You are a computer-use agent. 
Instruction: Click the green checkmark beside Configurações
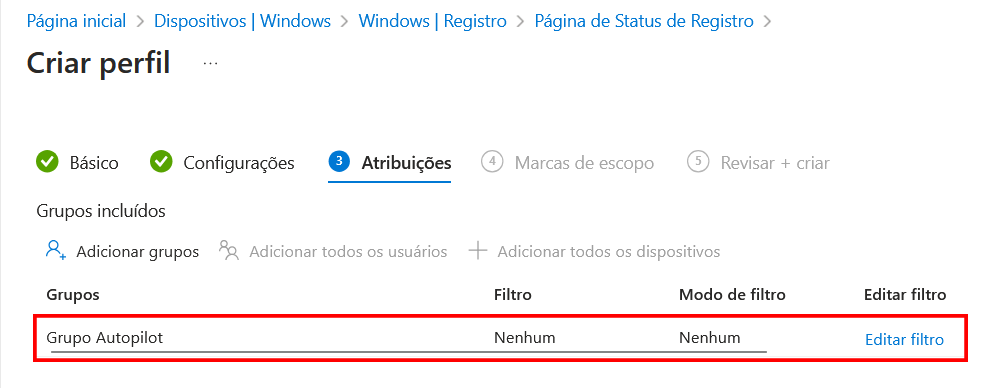click(161, 162)
